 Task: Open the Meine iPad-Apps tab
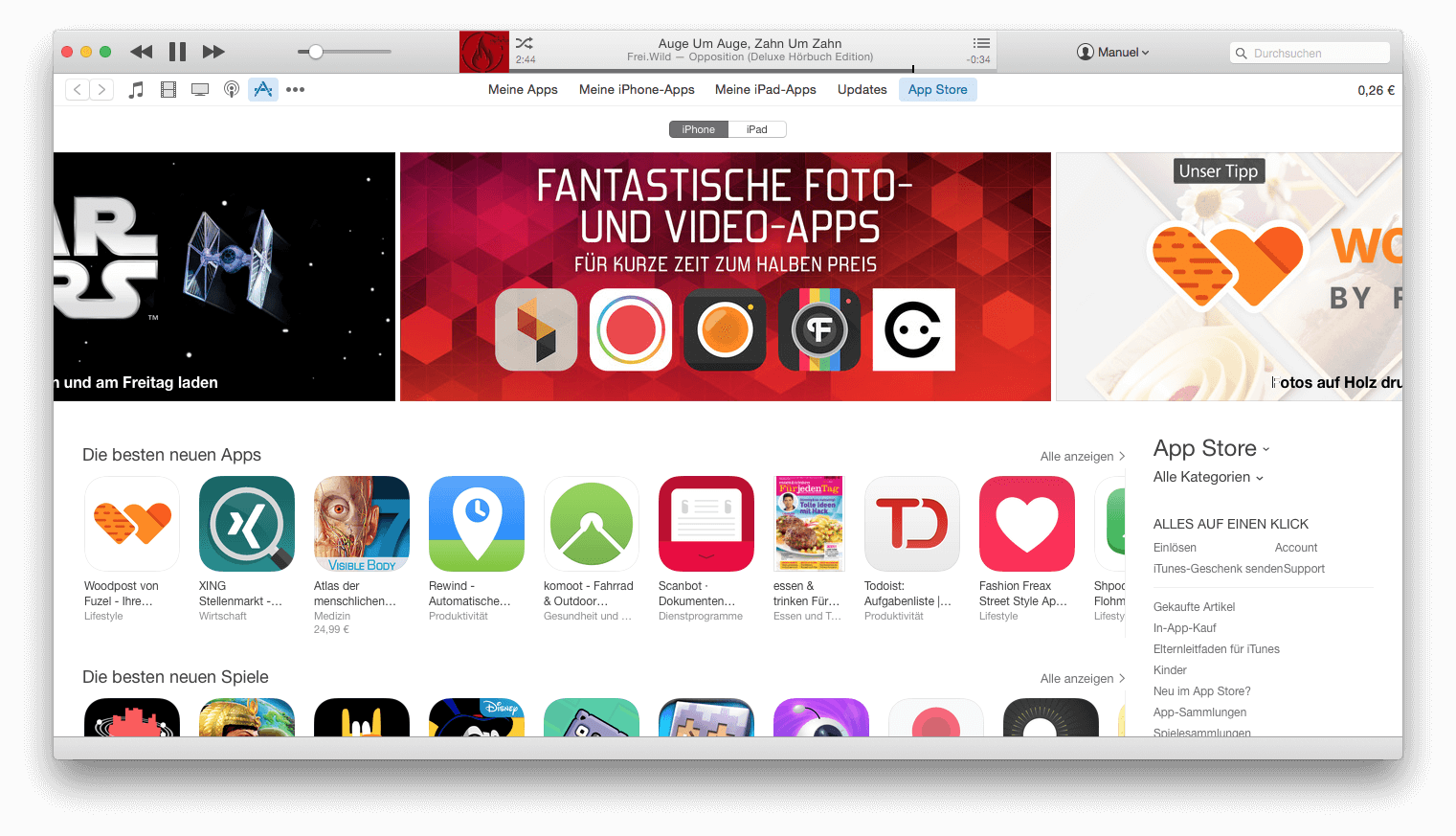766,90
